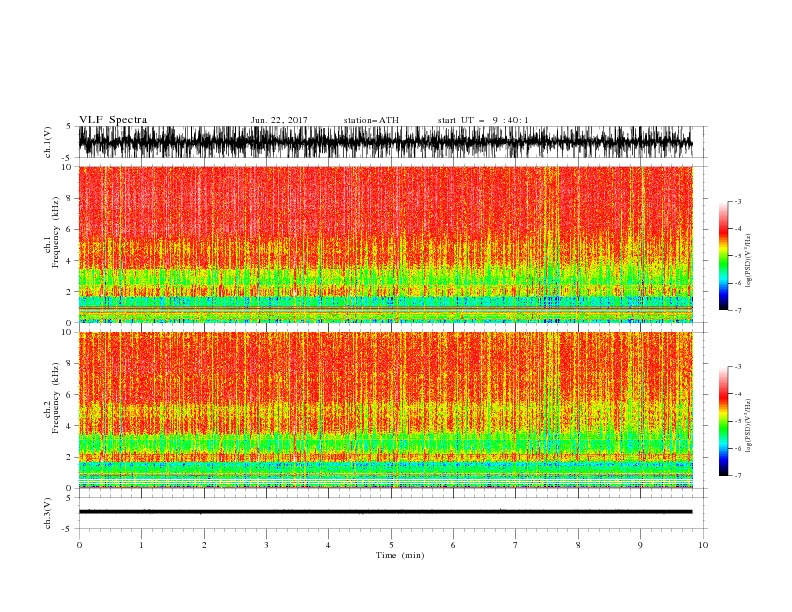Image resolution: width=792 pixels, height=612 pixels.
Task: Click the "1" tick on the time axis
Action: point(141,545)
